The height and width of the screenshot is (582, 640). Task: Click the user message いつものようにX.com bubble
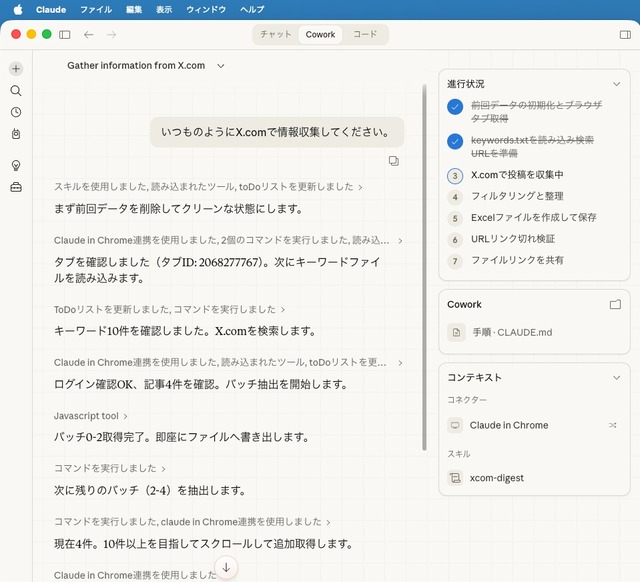click(x=277, y=132)
